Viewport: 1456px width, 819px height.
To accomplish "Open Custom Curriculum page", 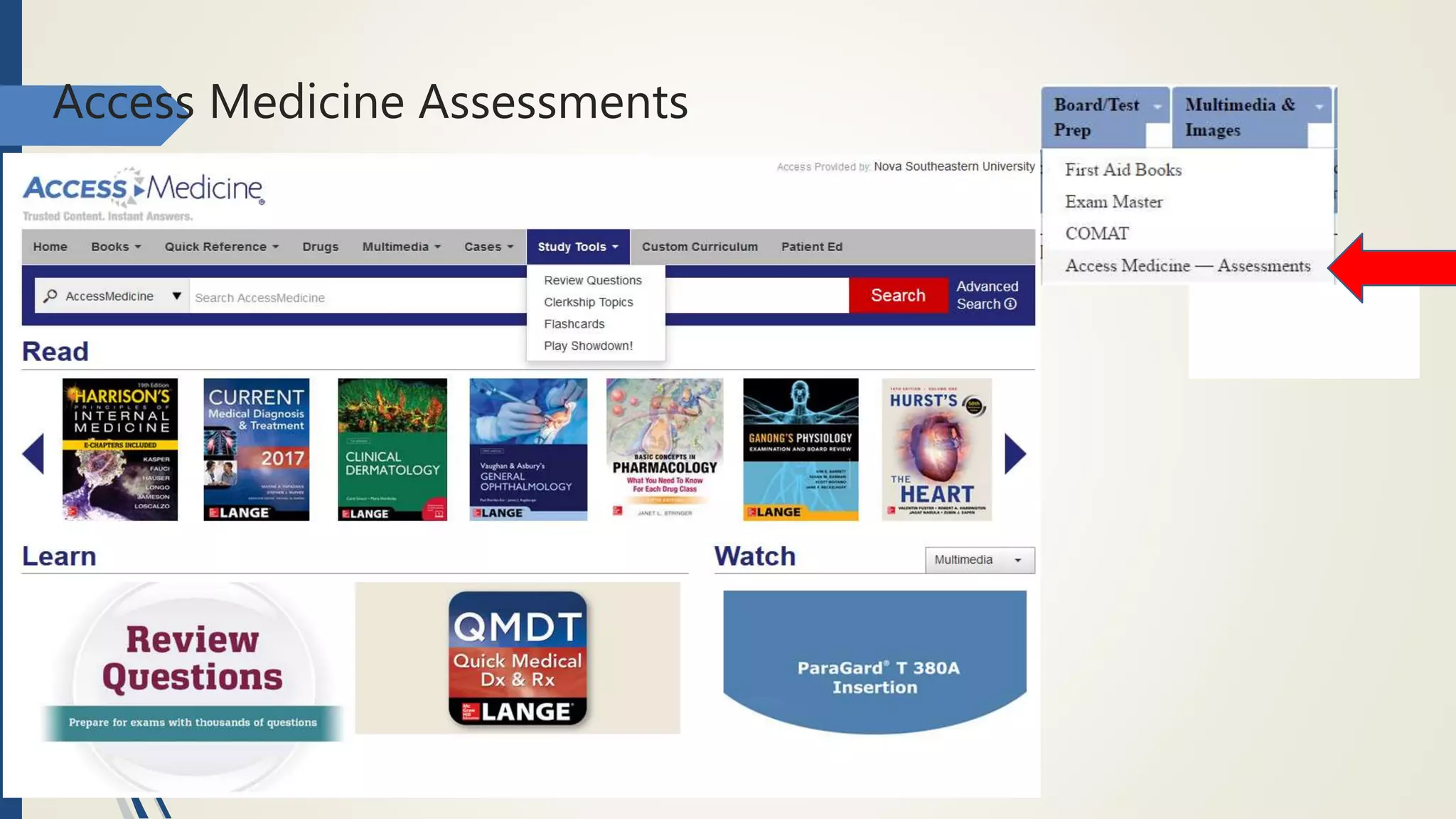I will click(x=700, y=247).
